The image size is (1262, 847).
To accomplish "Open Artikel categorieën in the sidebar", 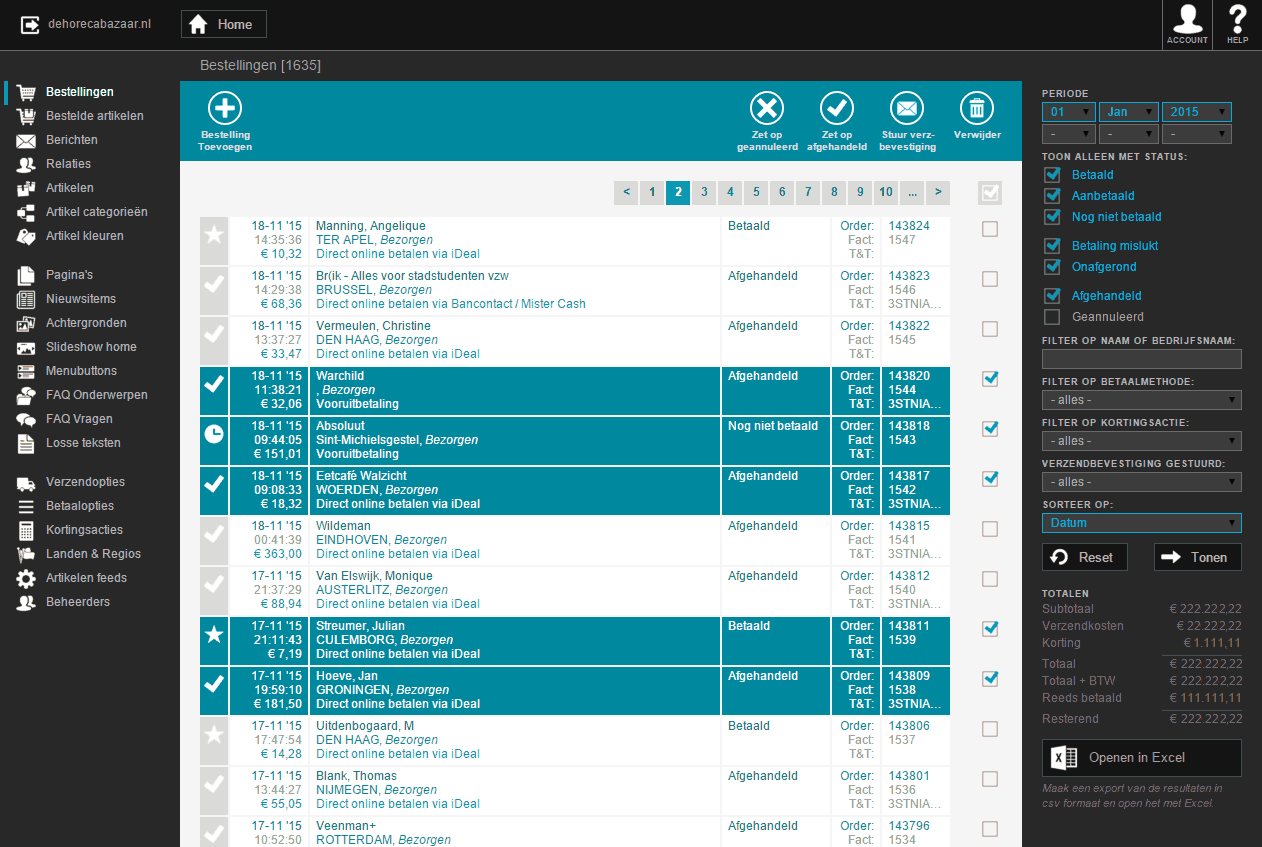I will tap(97, 212).
